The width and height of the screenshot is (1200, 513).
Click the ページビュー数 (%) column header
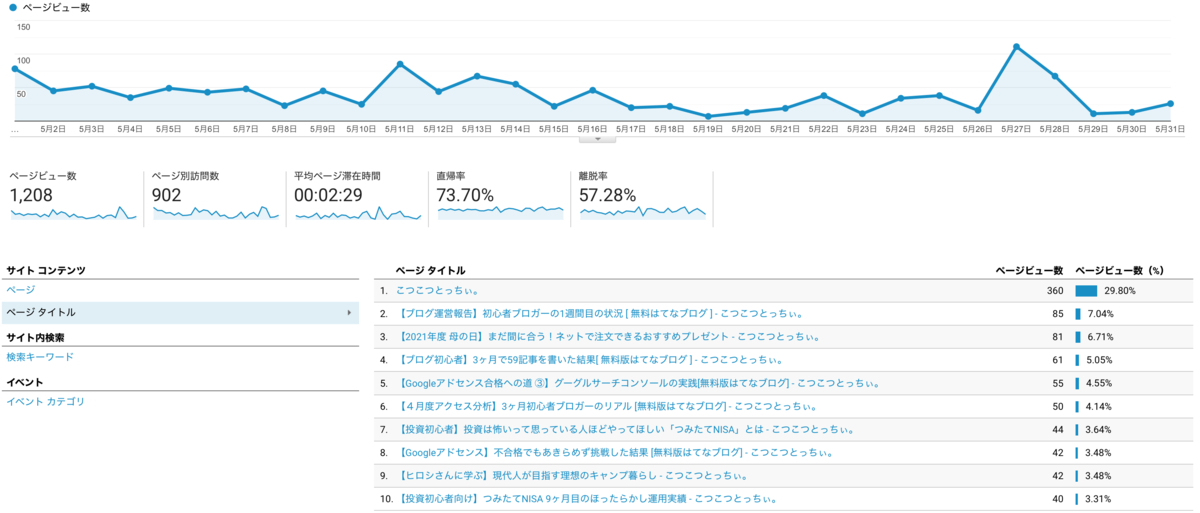tap(1119, 270)
